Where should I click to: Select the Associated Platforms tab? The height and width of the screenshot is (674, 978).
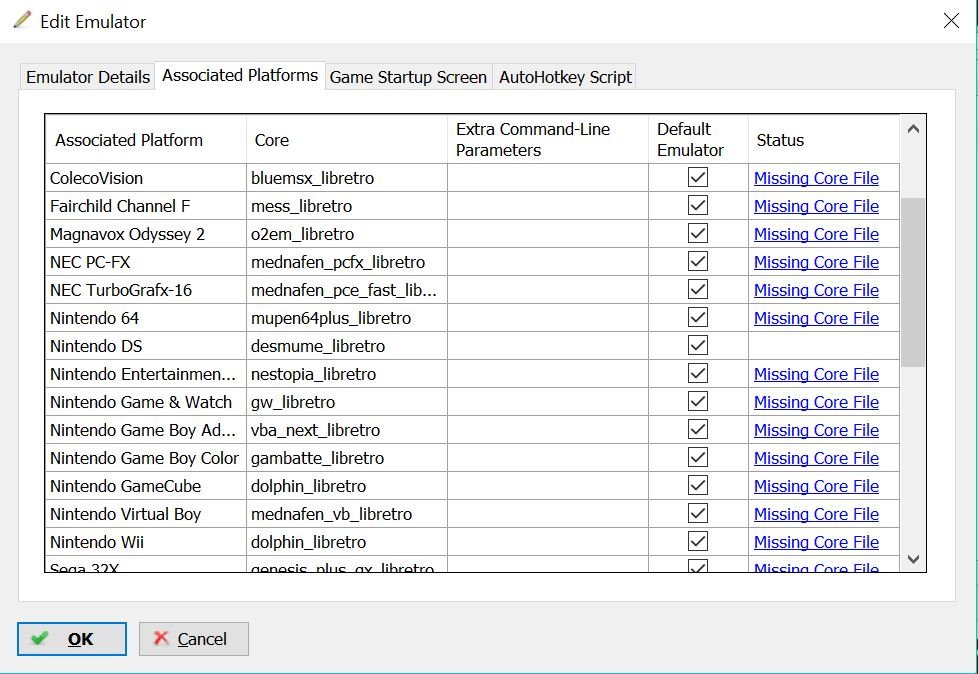240,75
